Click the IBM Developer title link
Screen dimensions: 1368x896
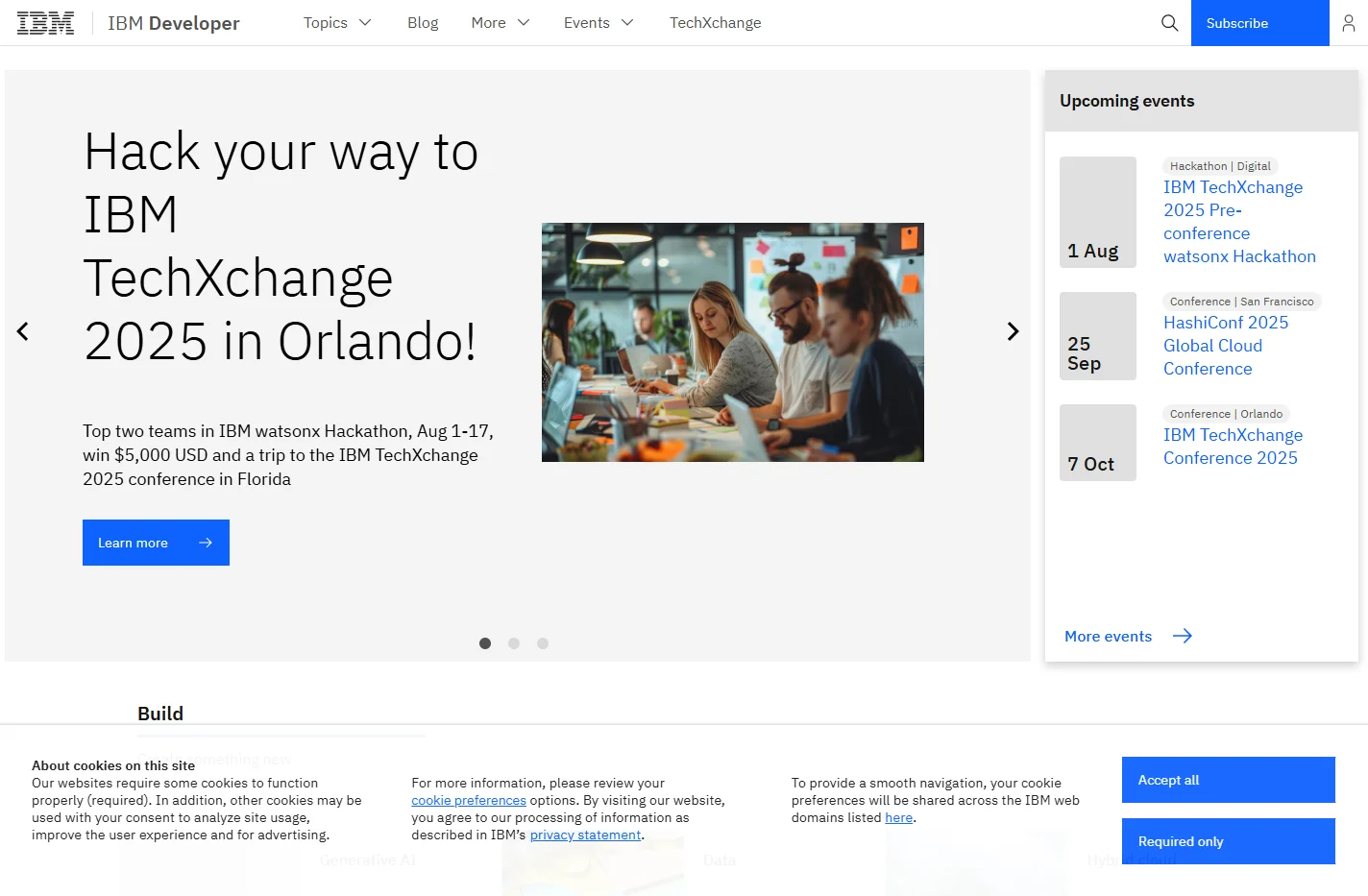point(174,23)
